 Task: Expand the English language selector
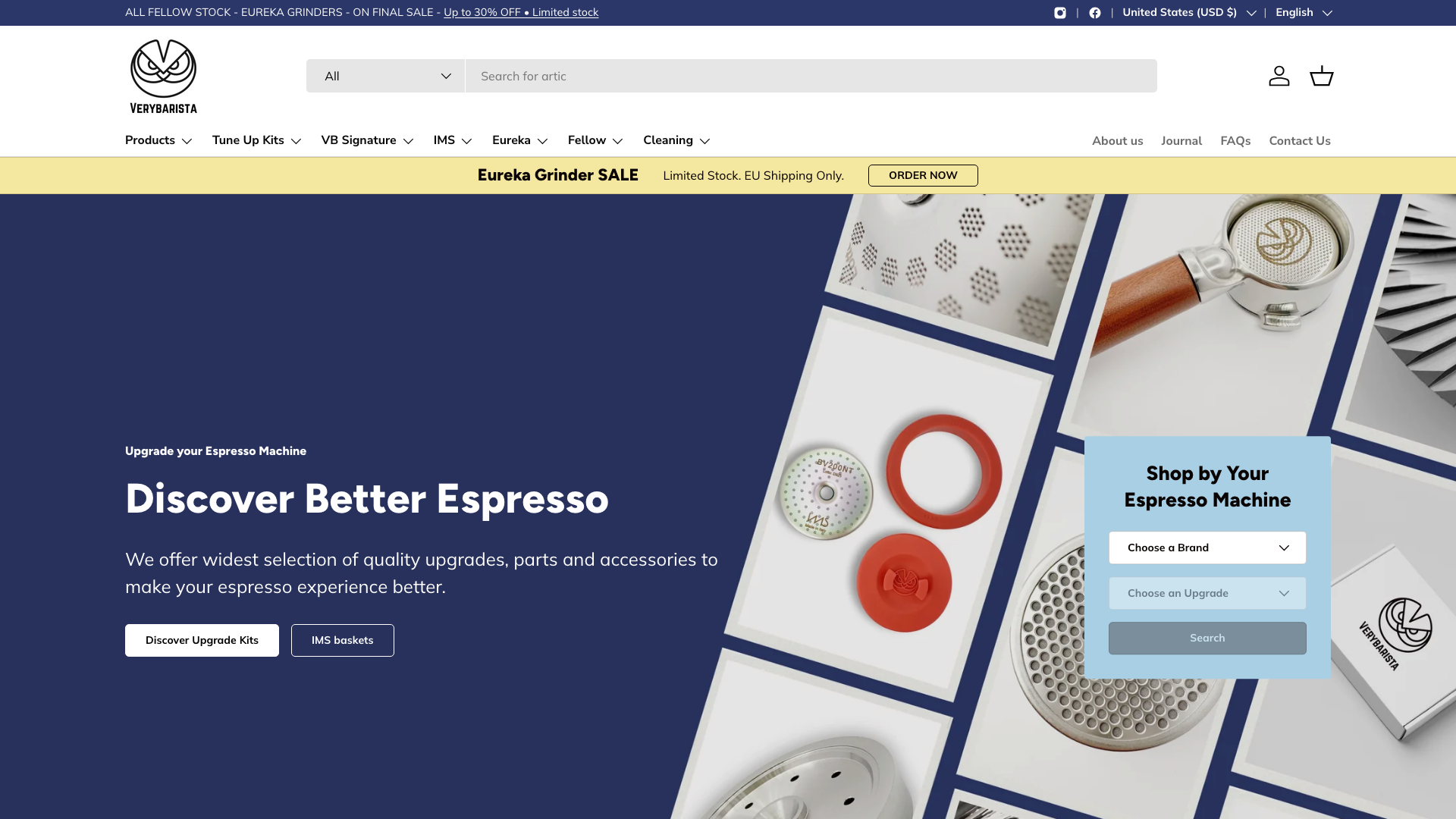click(1304, 13)
